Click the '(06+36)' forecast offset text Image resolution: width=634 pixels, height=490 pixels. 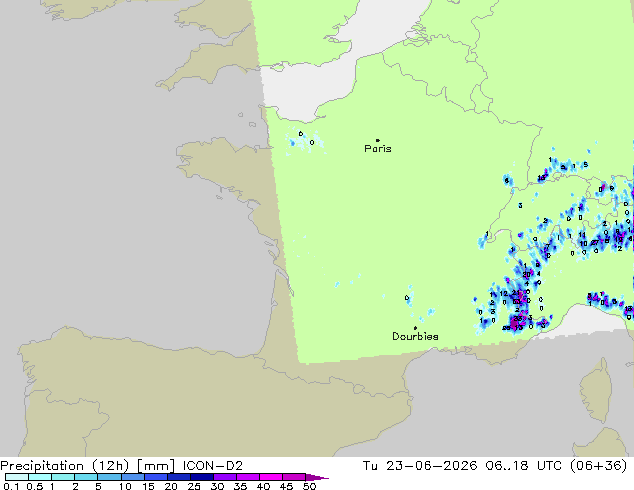tap(598, 466)
